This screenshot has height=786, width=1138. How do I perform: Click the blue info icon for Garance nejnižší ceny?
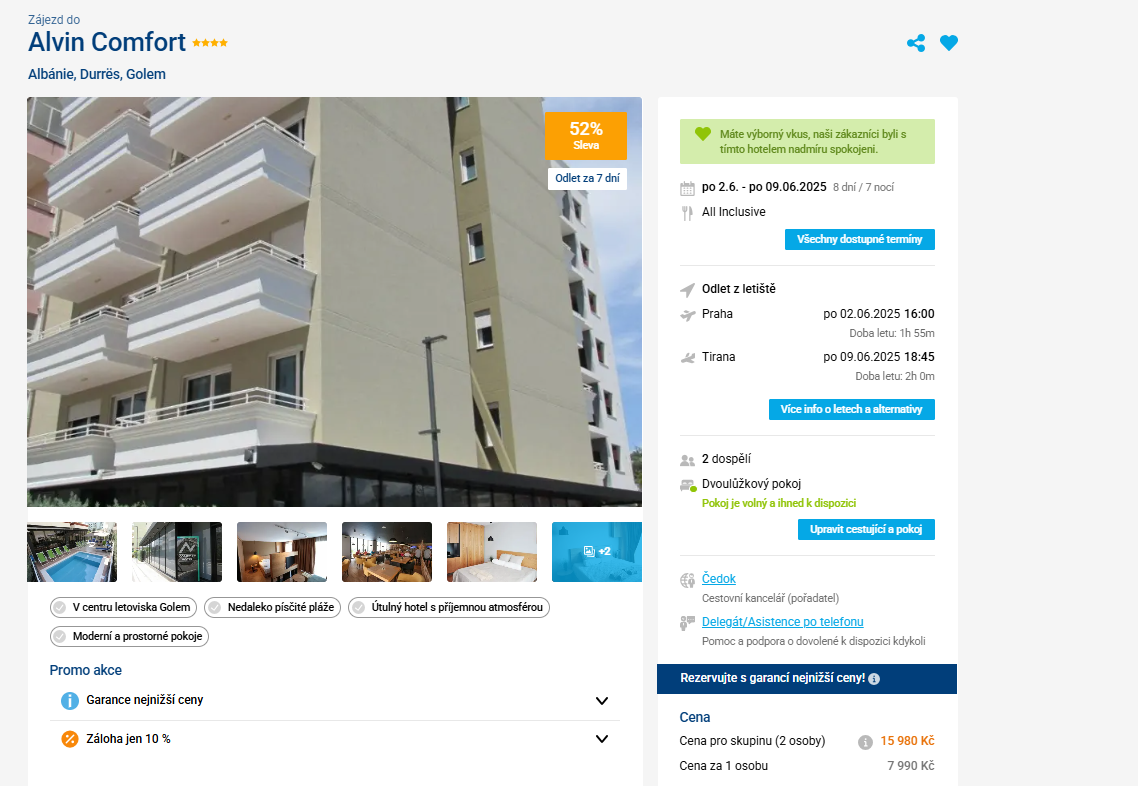tap(70, 700)
